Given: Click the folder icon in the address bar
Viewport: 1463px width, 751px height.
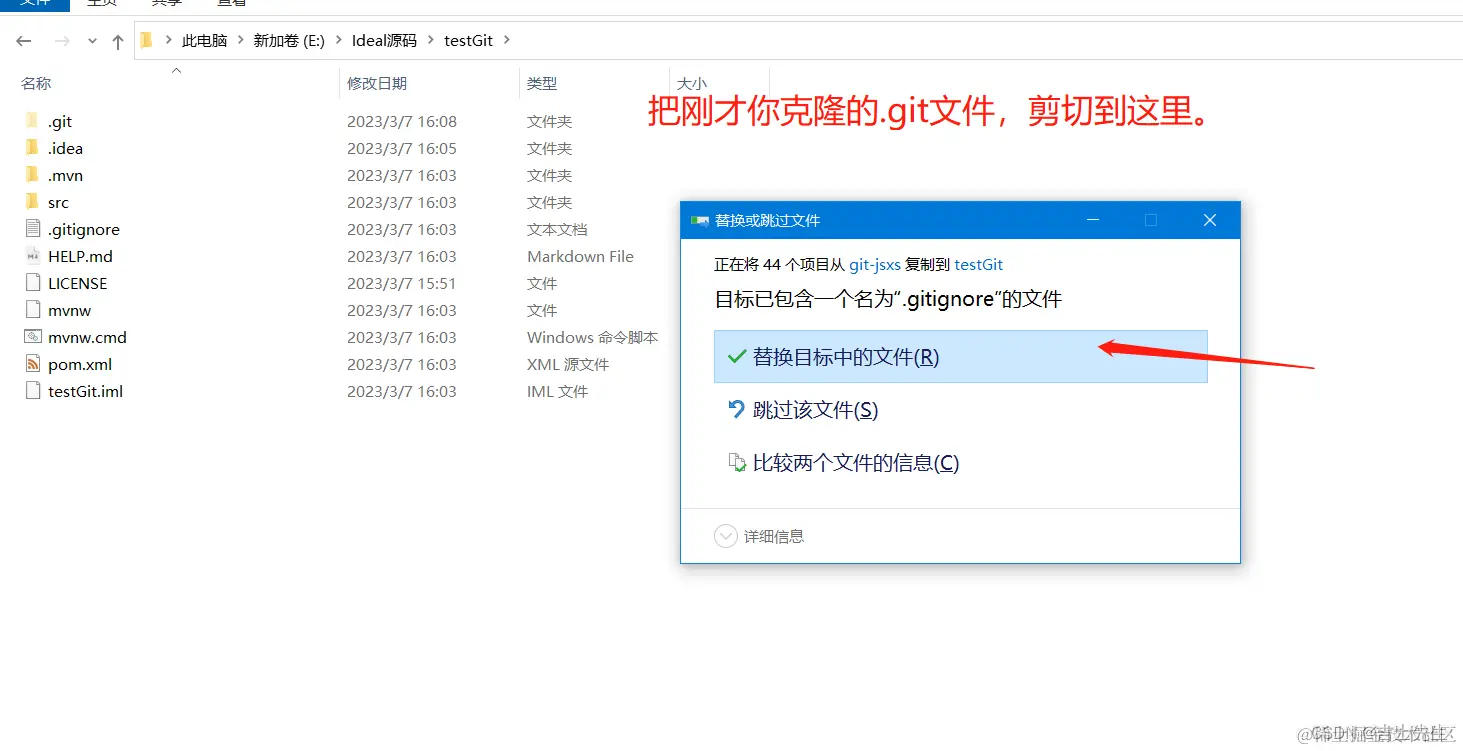Looking at the screenshot, I should tap(144, 40).
